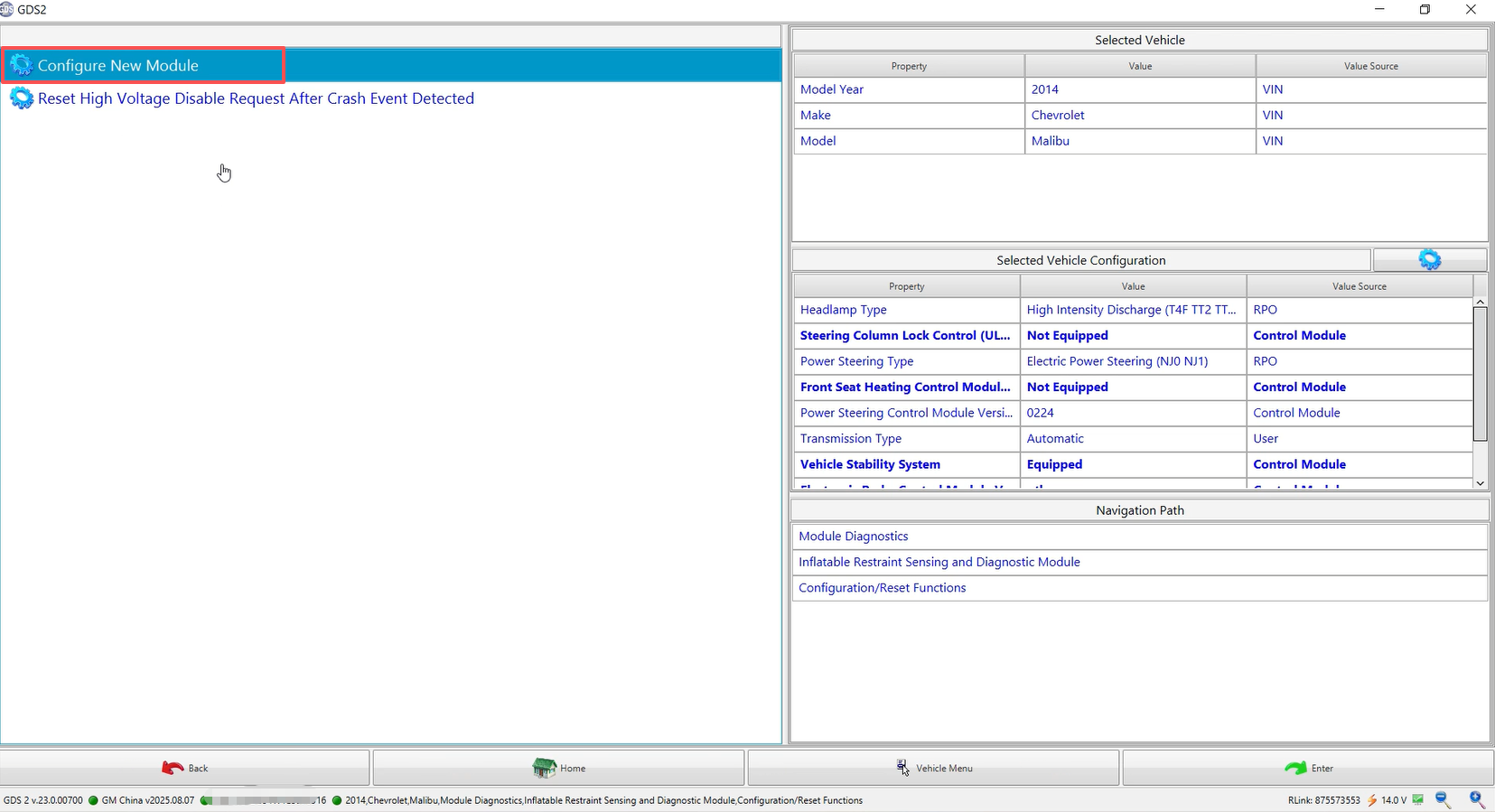Click the zoom in magnifier in status bar
Screen dimensions: 1495x812
1477,799
